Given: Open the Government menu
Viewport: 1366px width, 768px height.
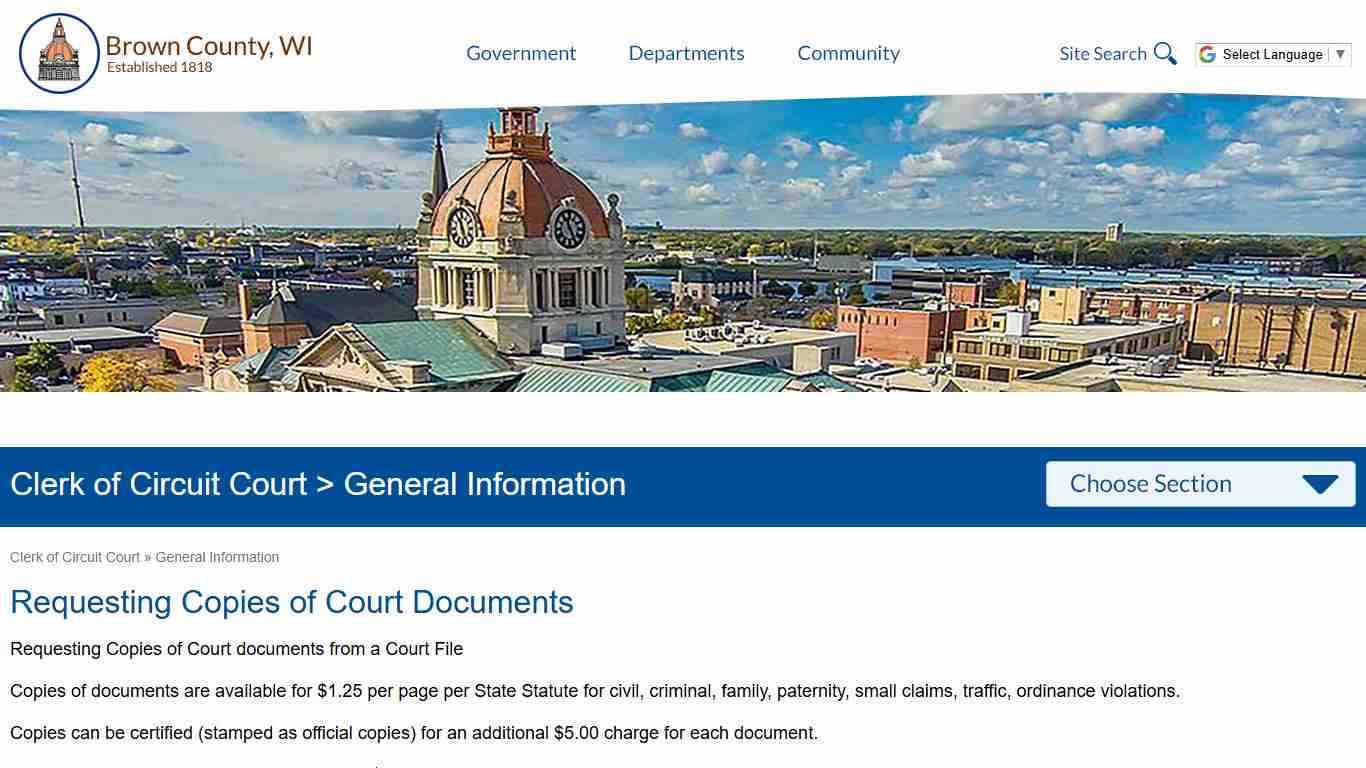Looking at the screenshot, I should (521, 53).
